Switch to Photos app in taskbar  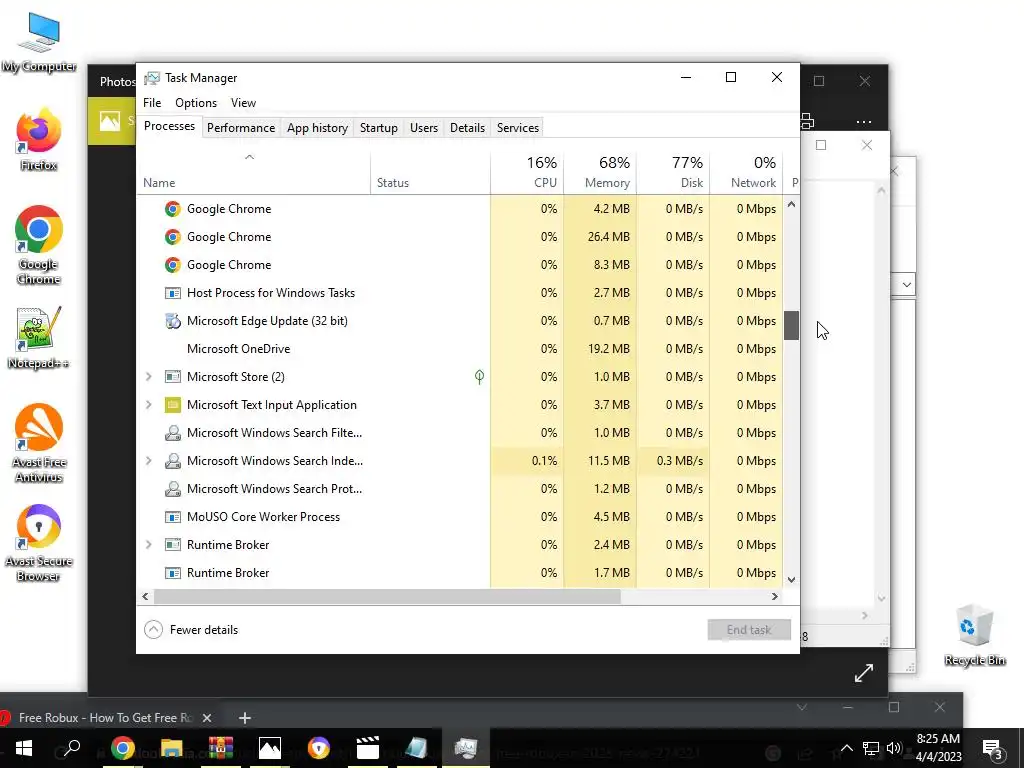(x=270, y=748)
